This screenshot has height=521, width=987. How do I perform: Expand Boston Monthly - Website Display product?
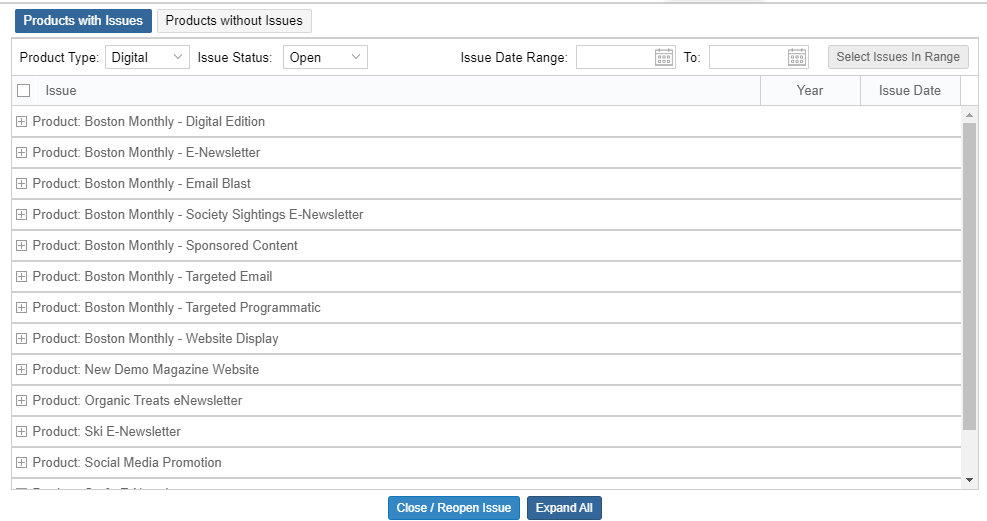[x=21, y=339]
